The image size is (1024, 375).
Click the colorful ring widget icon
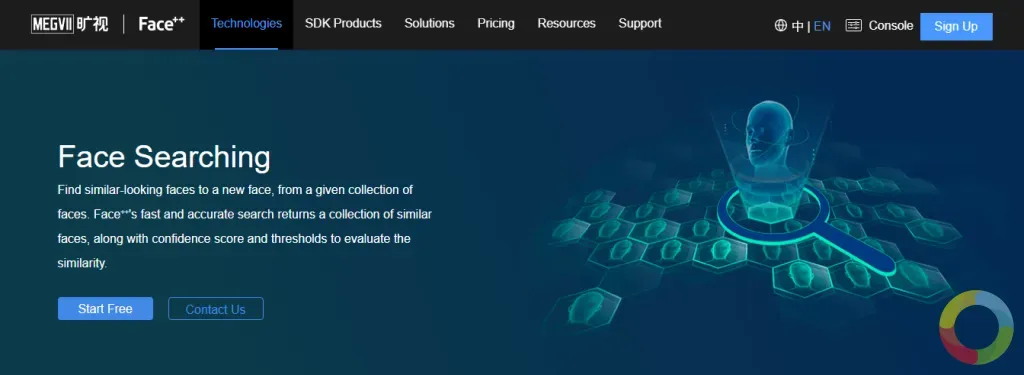point(976,327)
